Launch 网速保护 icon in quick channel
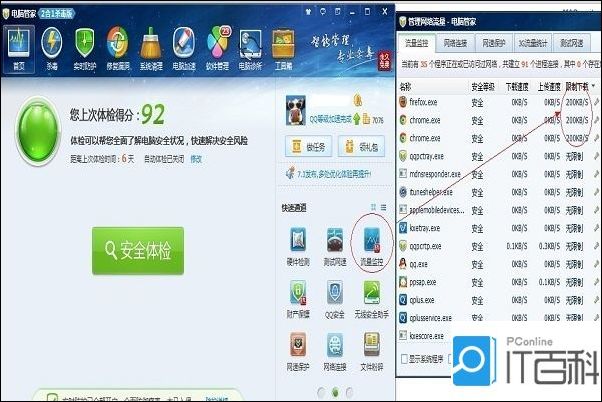Image resolution: width=602 pixels, height=402 pixels. pyautogui.click(x=298, y=351)
